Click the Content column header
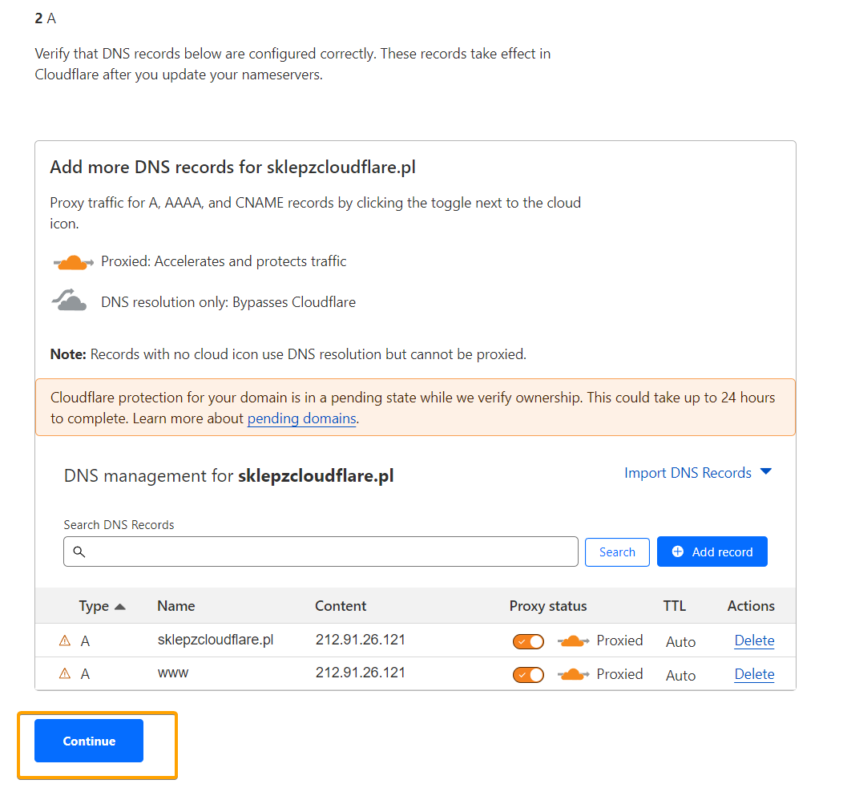Screen dimensions: 843x800 340,606
